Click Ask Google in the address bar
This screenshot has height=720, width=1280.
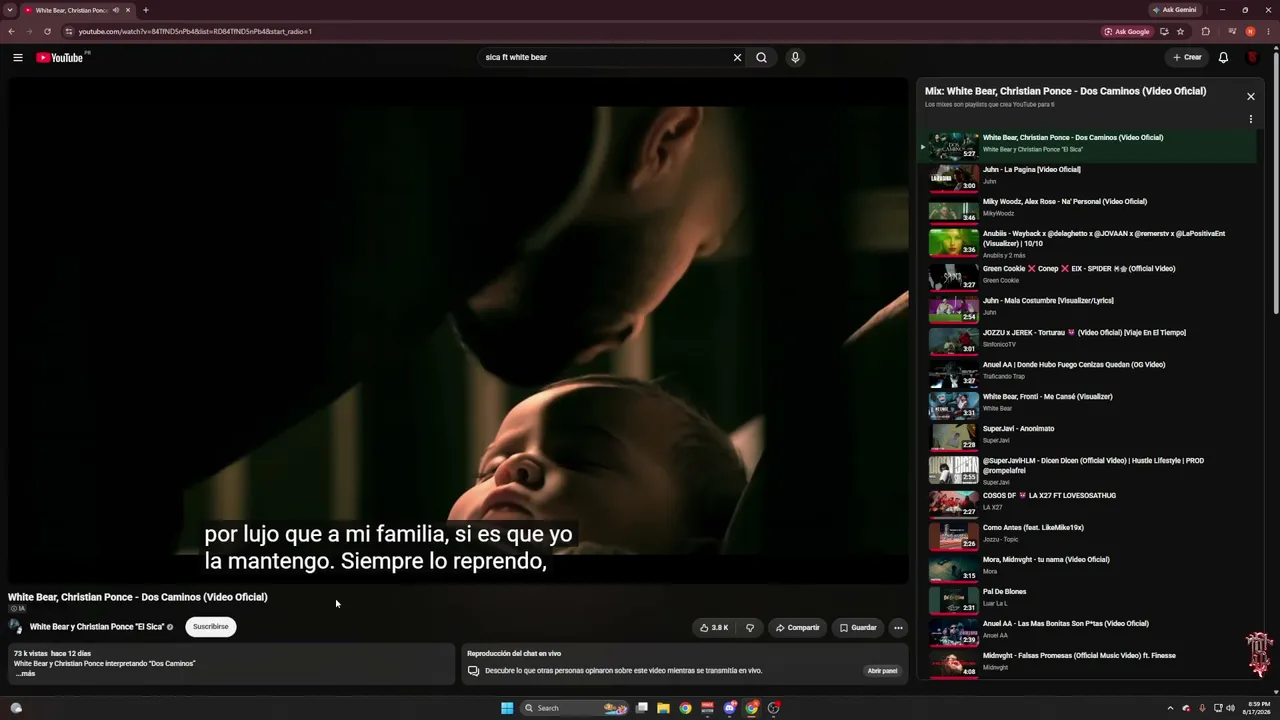click(1127, 31)
